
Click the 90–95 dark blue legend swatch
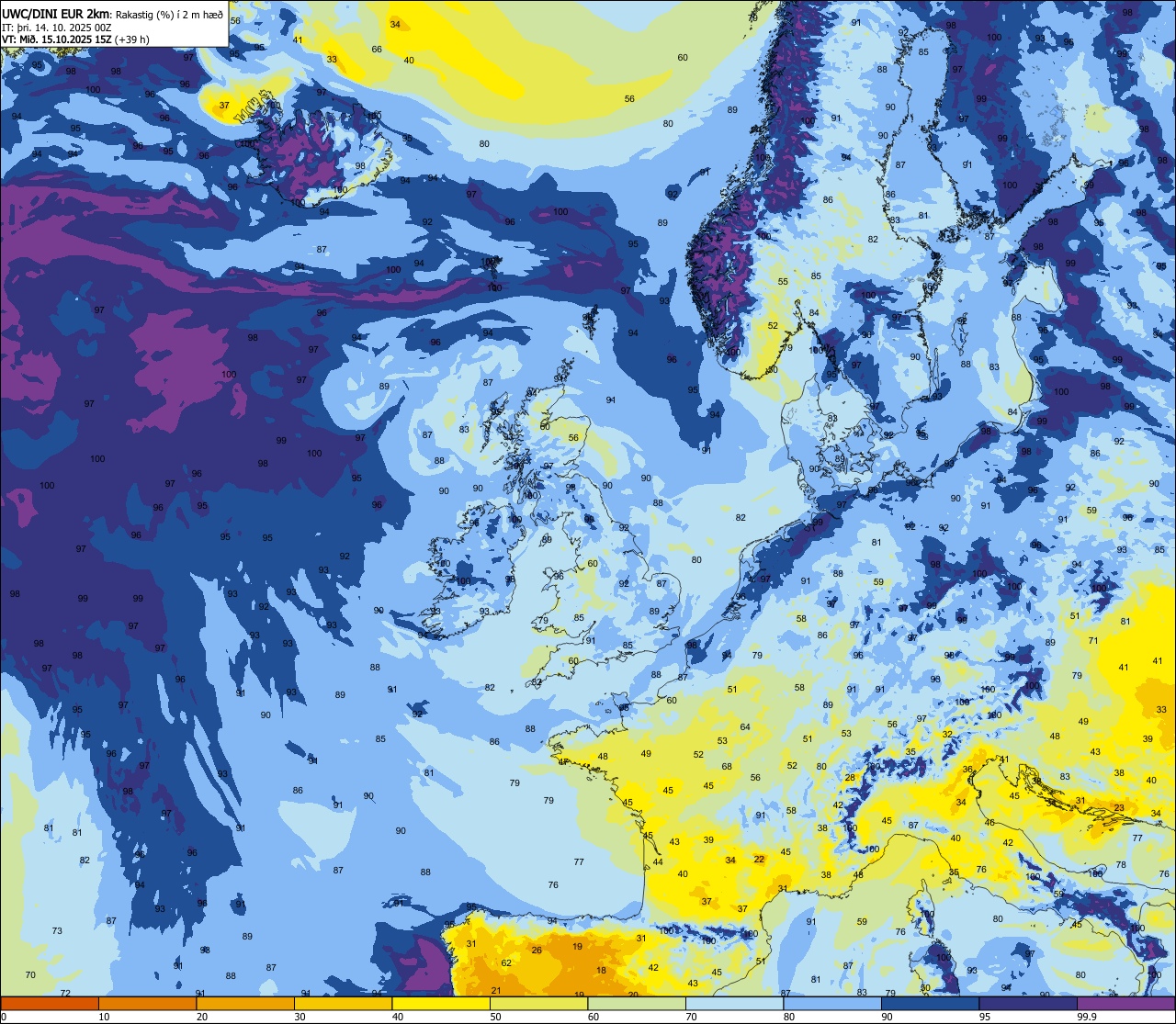(x=930, y=1003)
